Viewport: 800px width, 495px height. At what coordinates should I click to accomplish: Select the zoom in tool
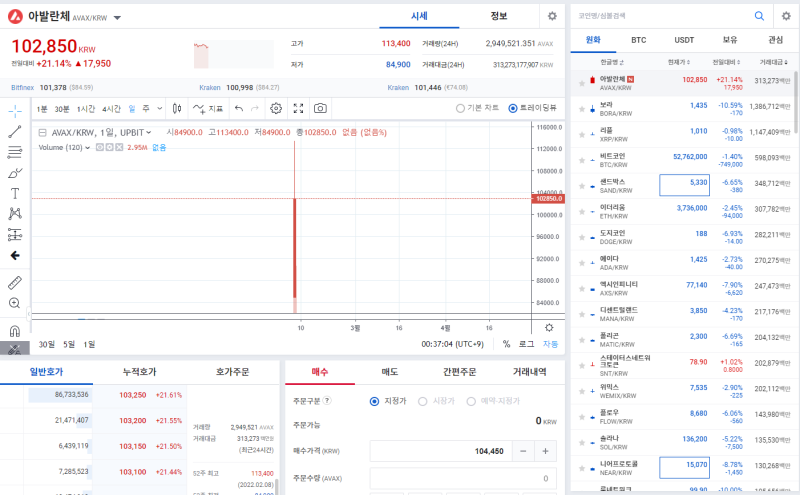15,303
